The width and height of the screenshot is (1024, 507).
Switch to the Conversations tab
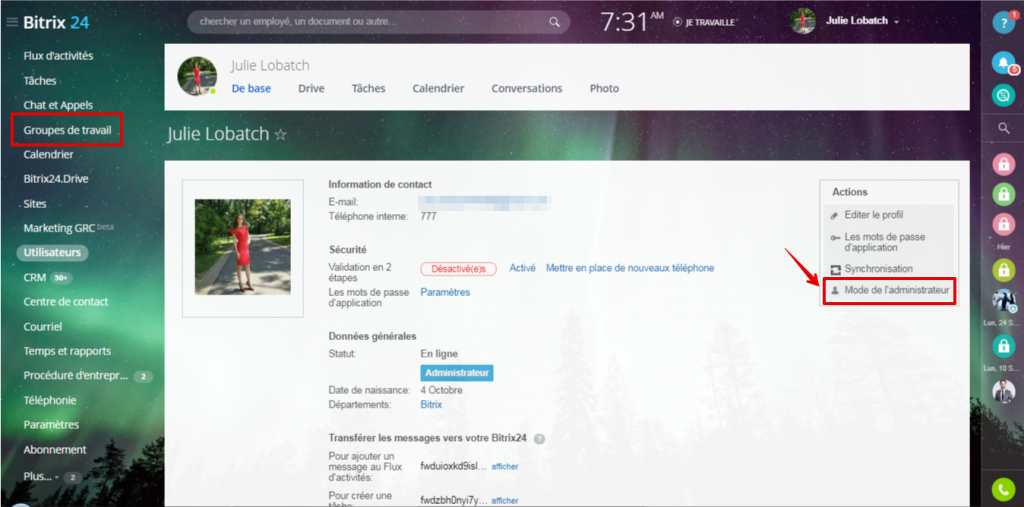527,88
